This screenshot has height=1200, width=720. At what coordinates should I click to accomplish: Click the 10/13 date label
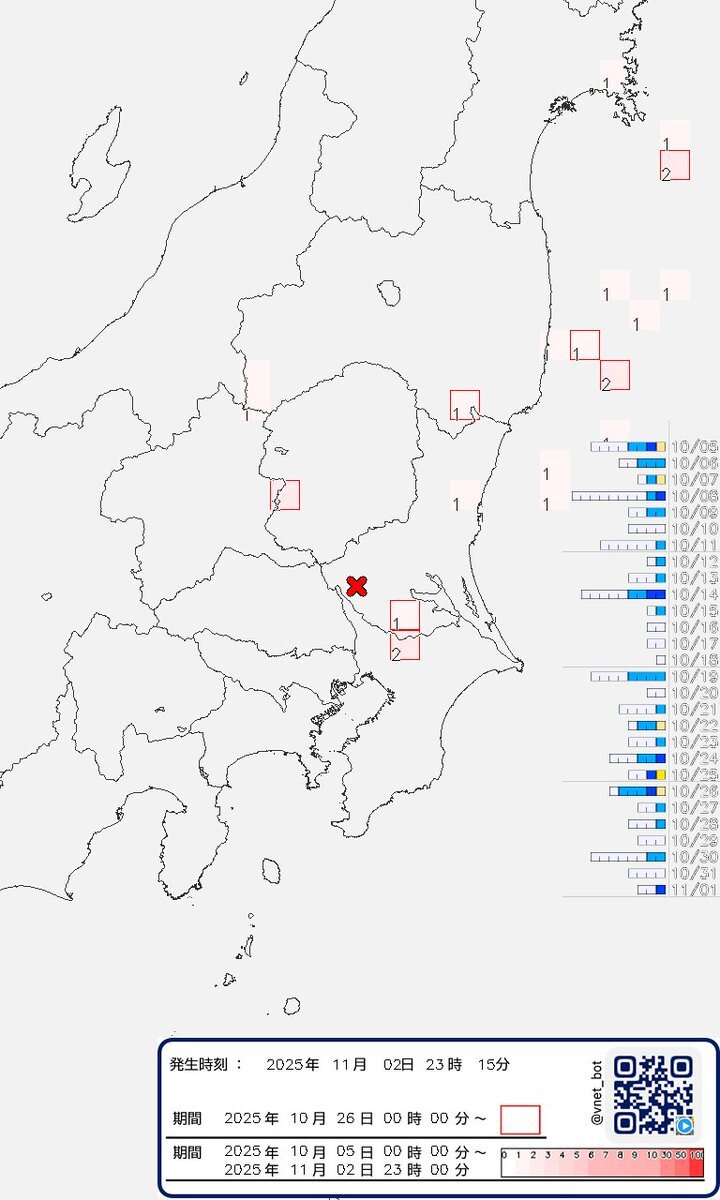[694, 578]
